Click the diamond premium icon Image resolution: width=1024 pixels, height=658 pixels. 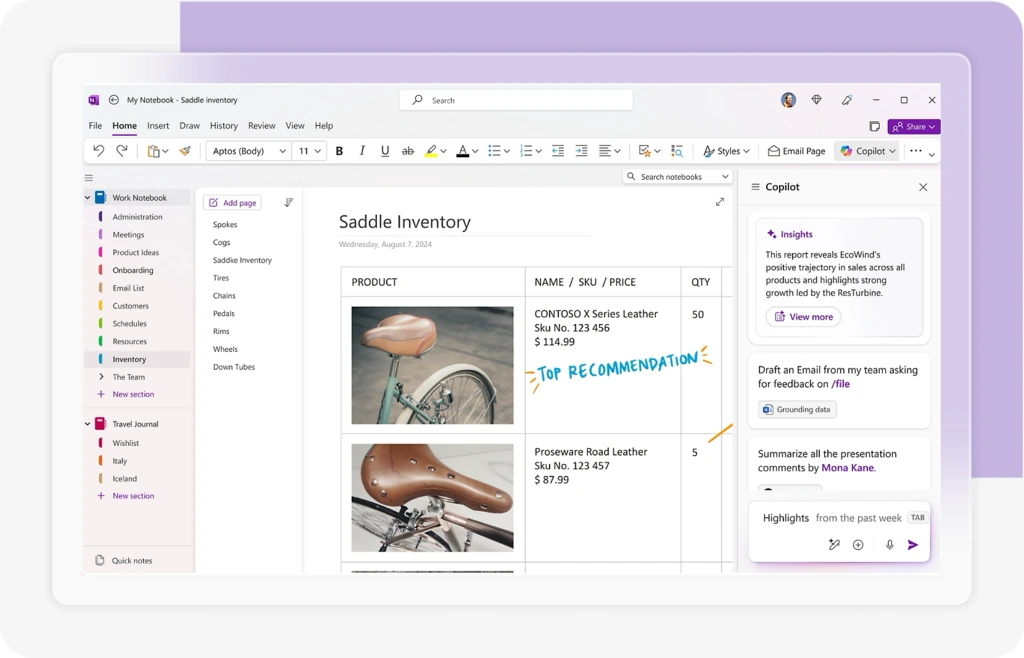[x=816, y=100]
